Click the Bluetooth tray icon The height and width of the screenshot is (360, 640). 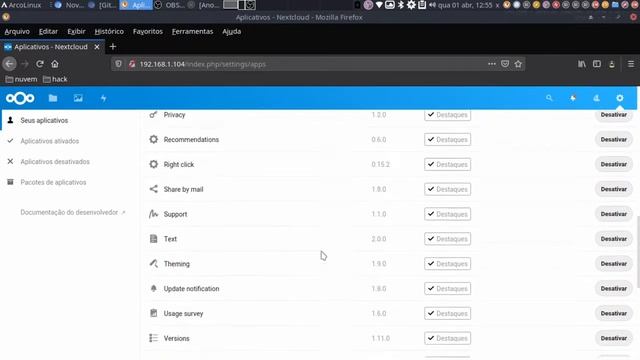[401, 5]
